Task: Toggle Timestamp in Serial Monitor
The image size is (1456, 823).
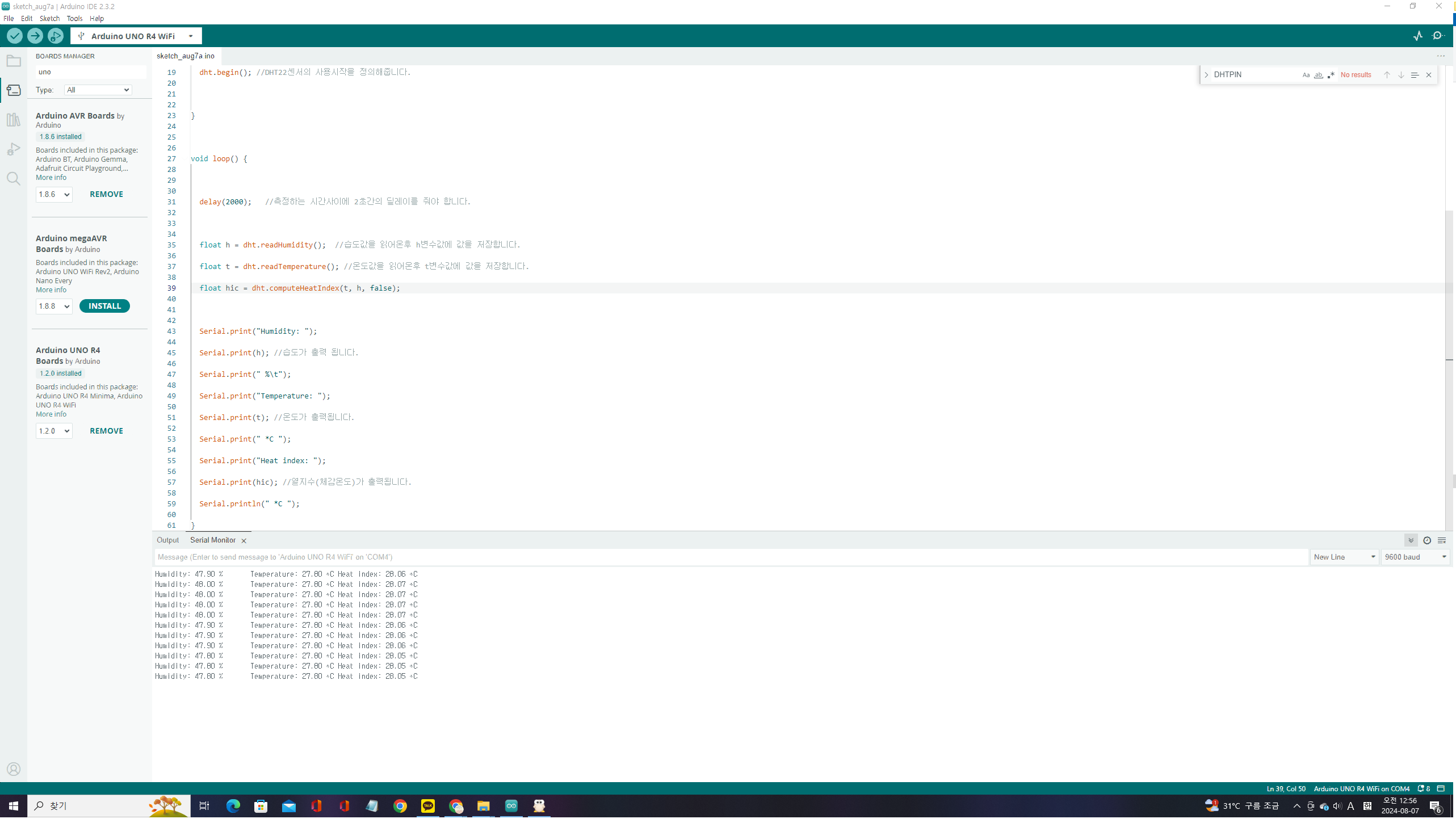Action: [1427, 541]
